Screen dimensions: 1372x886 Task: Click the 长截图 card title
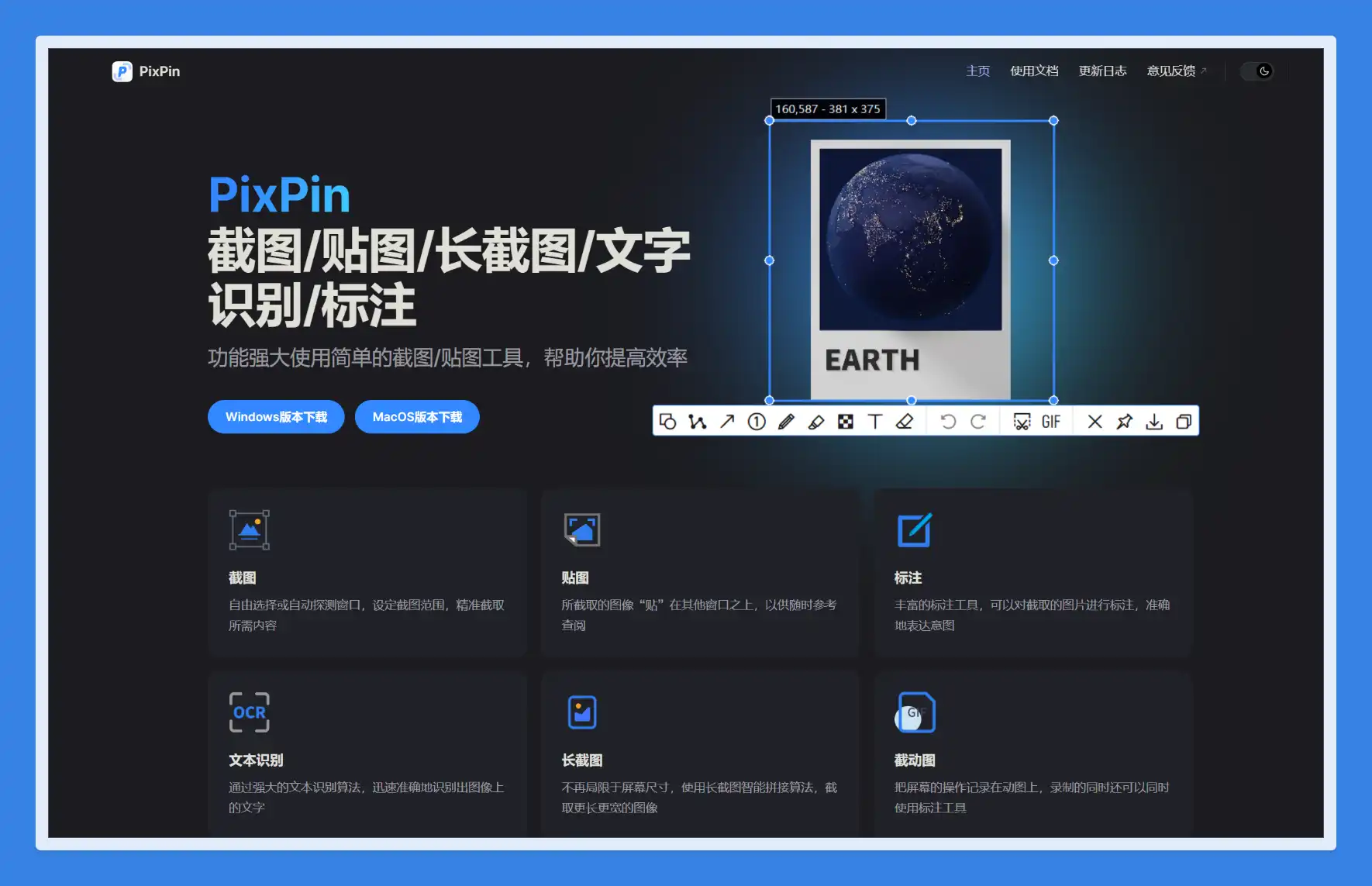582,760
